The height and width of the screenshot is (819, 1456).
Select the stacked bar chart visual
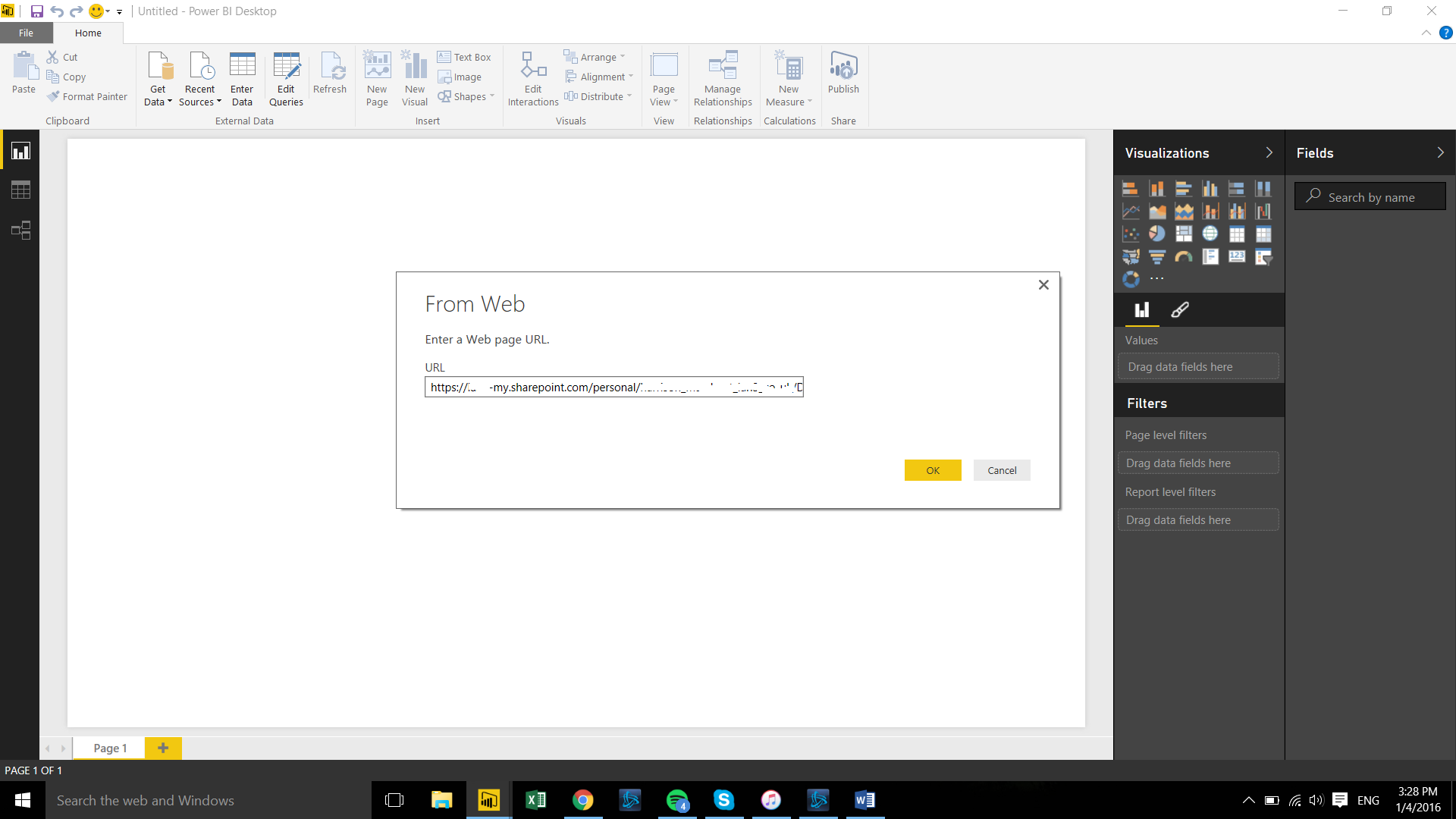point(1131,188)
